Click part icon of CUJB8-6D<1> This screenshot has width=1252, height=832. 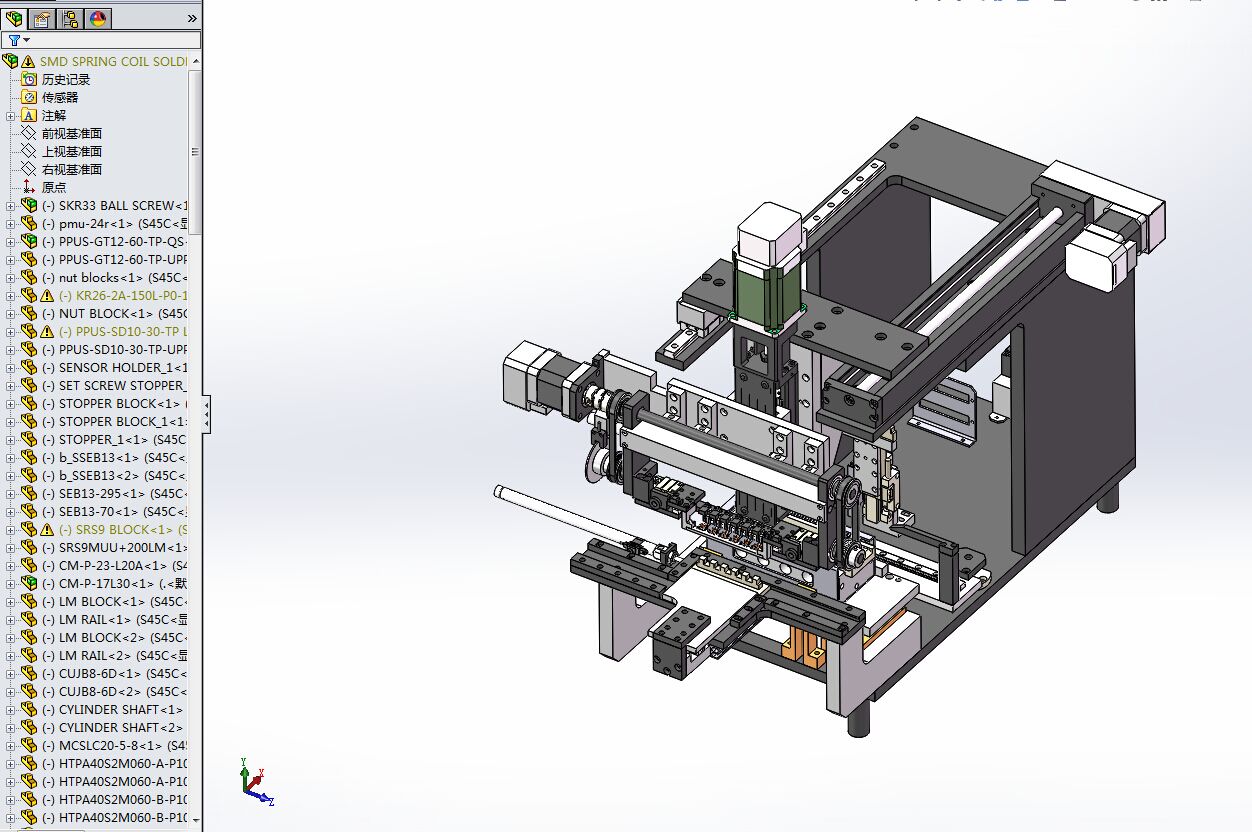tap(29, 673)
